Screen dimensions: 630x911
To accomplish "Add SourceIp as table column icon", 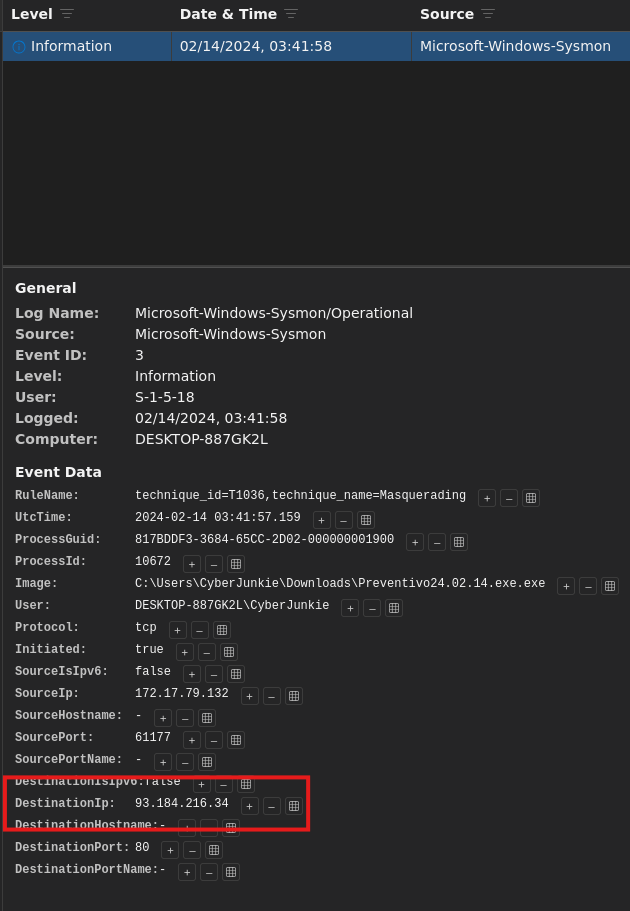I will [x=294, y=696].
